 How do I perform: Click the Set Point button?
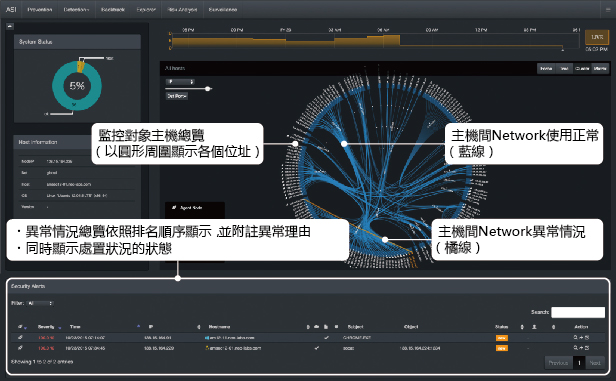tap(177, 96)
